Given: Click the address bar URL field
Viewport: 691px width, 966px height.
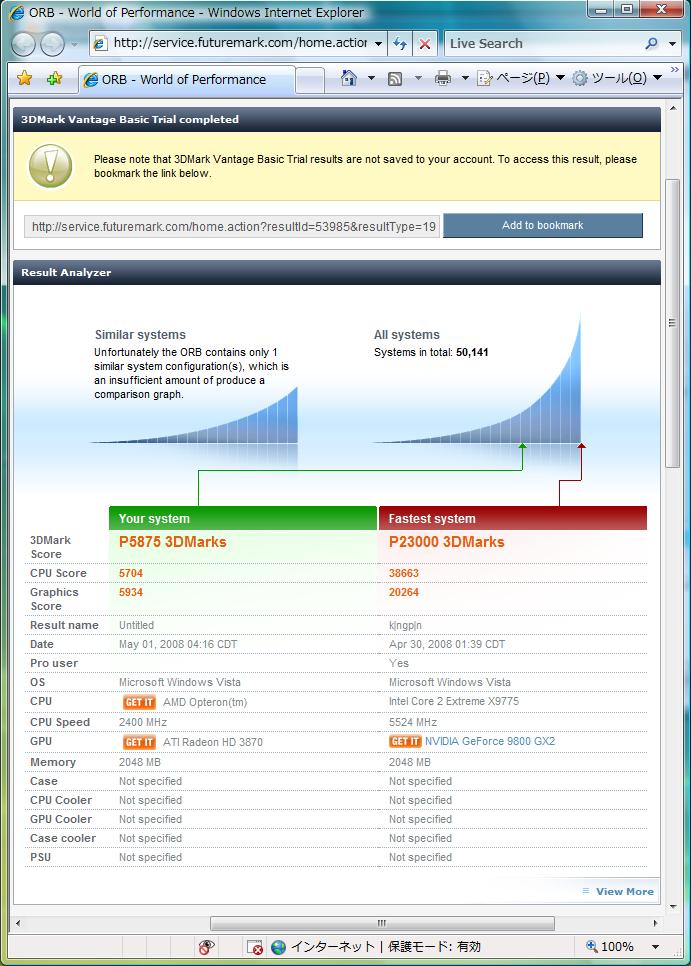Looking at the screenshot, I should point(239,43).
